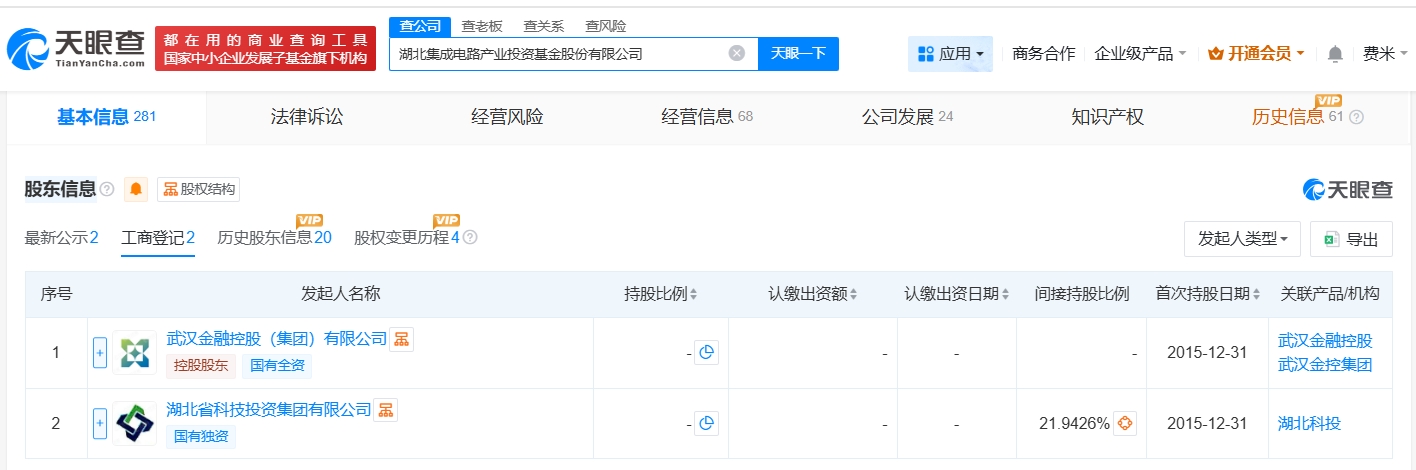1416x470 pixels.
Task: Click the orange alert bell beside 股东信息
Action: pyautogui.click(x=136, y=189)
